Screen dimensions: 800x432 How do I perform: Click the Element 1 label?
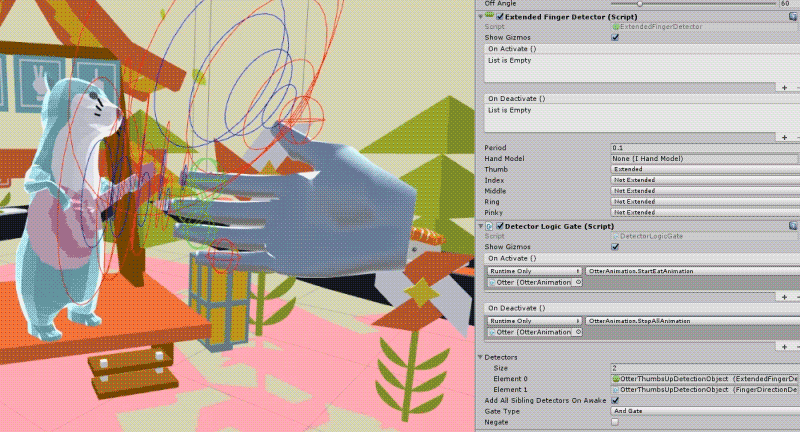tap(510, 390)
